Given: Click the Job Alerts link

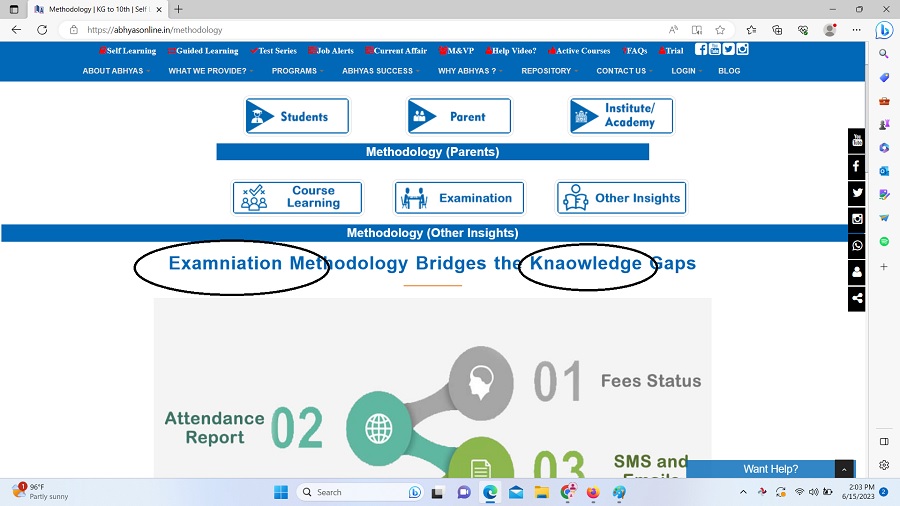Looking at the screenshot, I should (x=333, y=51).
